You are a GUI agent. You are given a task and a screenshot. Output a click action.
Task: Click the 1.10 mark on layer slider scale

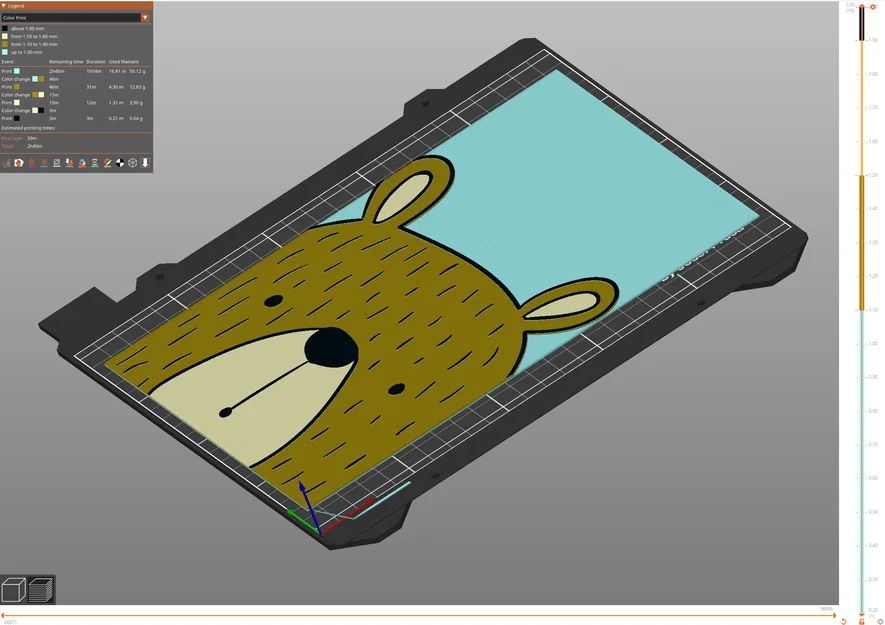pyautogui.click(x=873, y=310)
